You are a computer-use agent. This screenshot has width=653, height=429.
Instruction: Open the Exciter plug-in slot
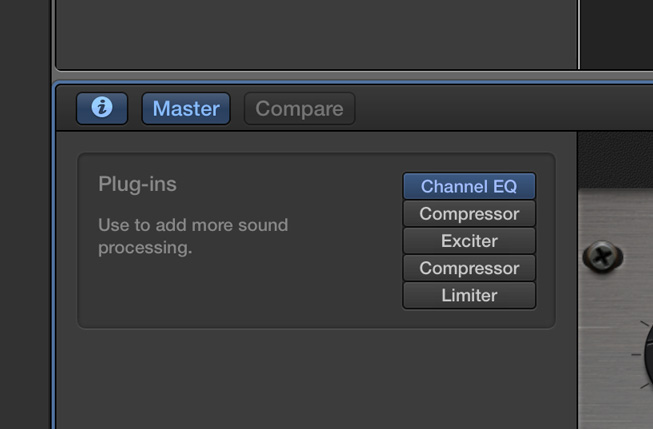[469, 241]
